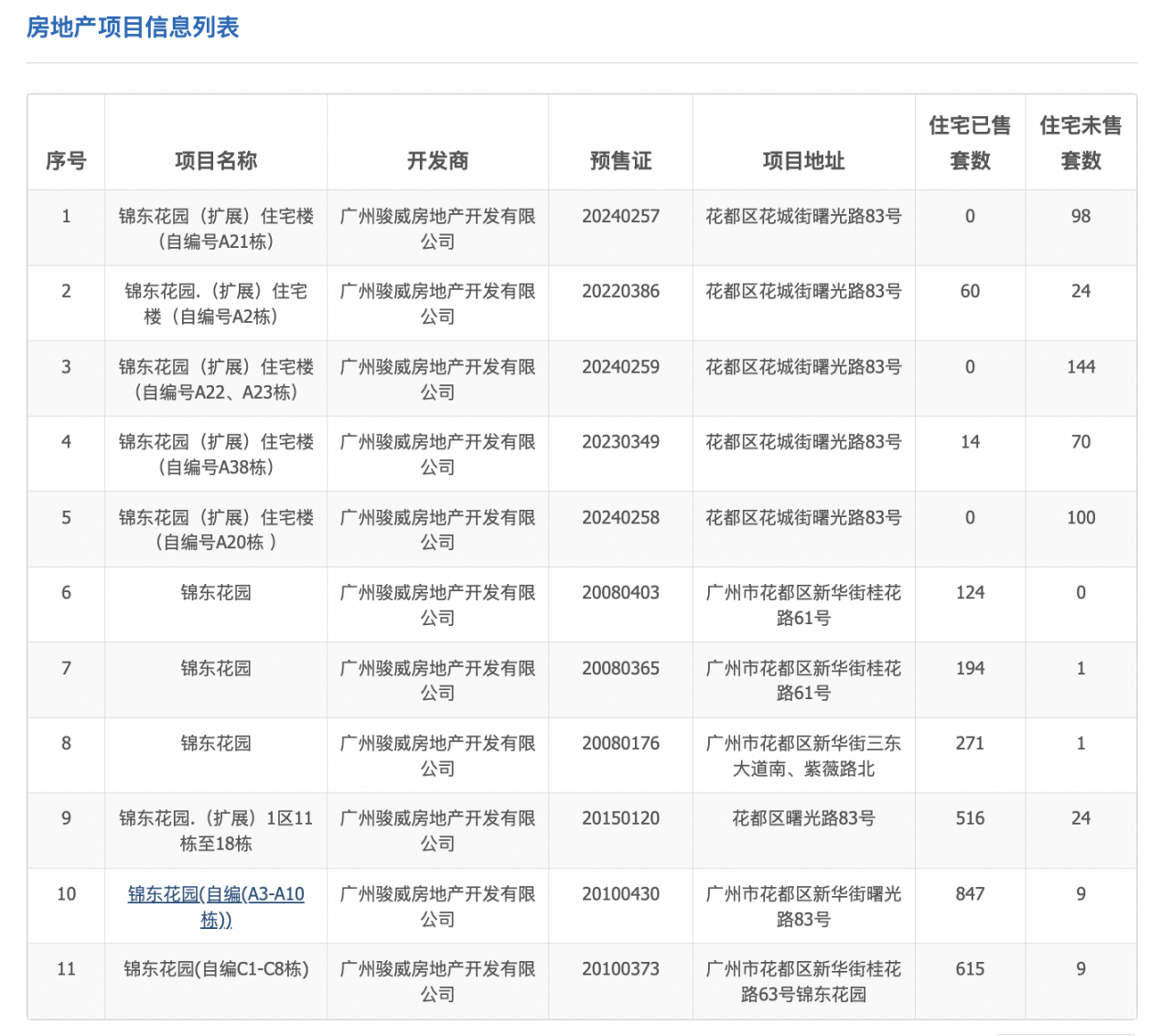The image size is (1161, 1036).
Task: Select the 预售证 column header
Action: coord(620,161)
